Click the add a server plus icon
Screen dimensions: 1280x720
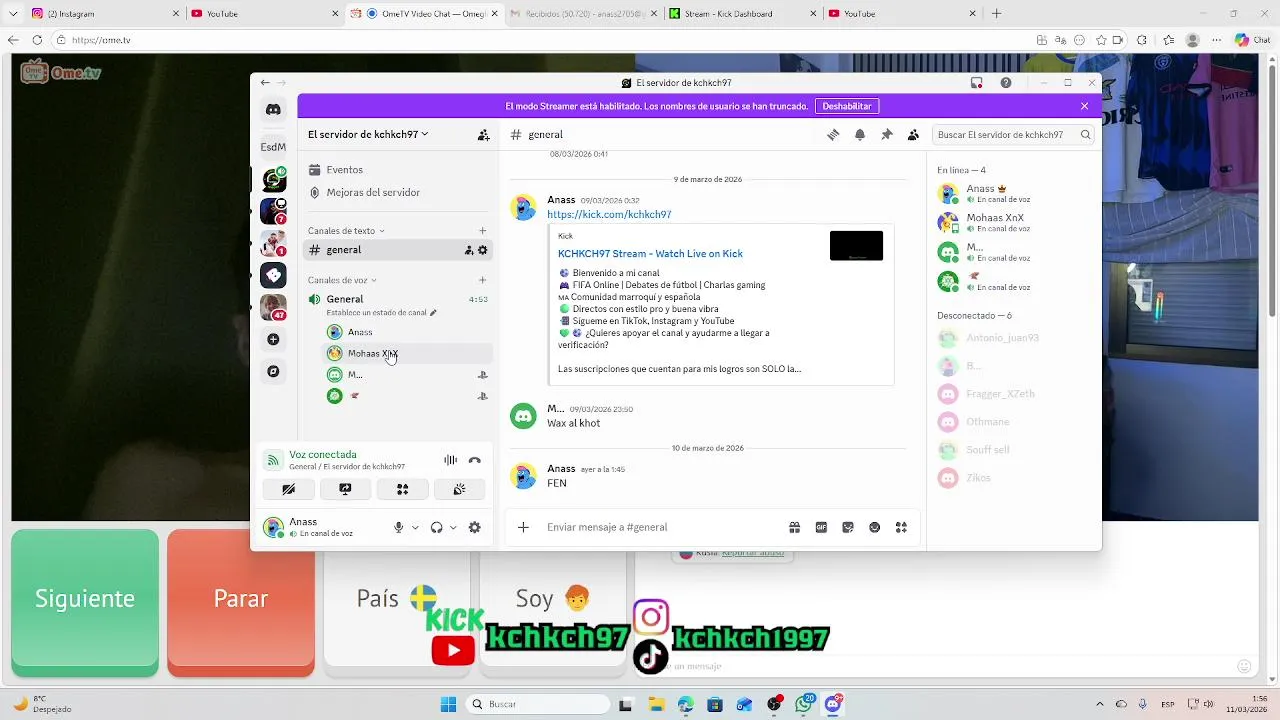pyautogui.click(x=273, y=340)
